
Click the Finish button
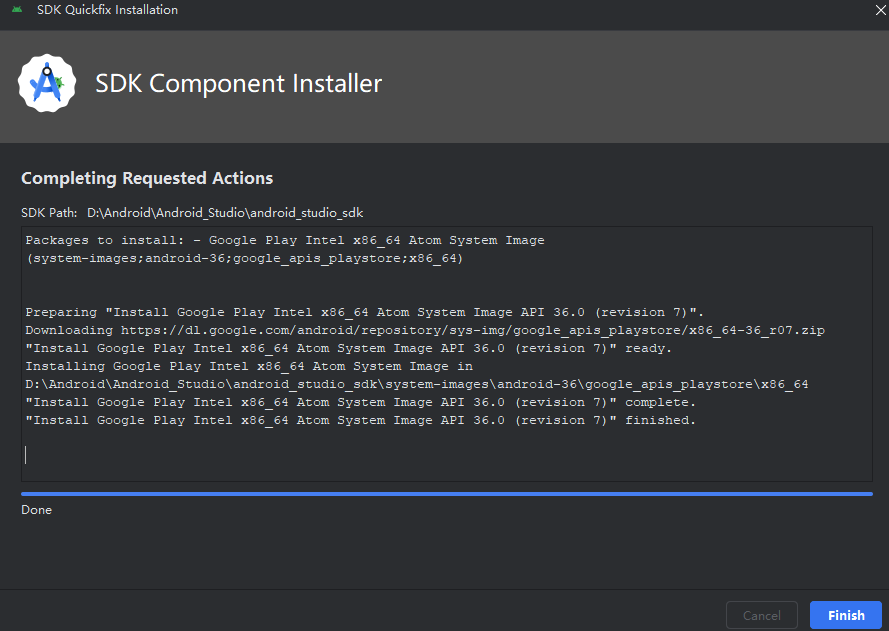[845, 615]
